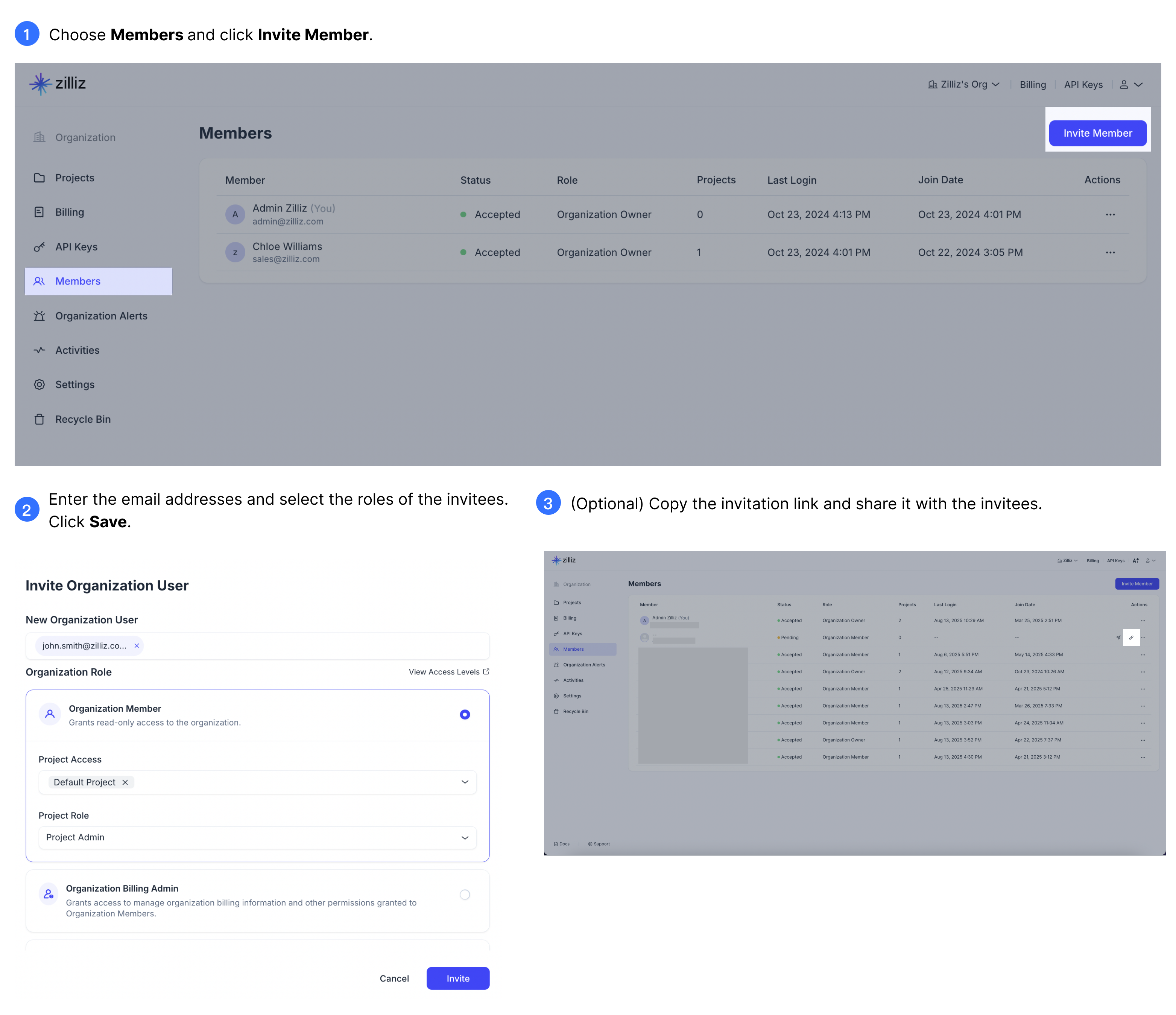This screenshot has height=1015, width=1176.
Task: Open the user account menu top right
Action: [1131, 84]
